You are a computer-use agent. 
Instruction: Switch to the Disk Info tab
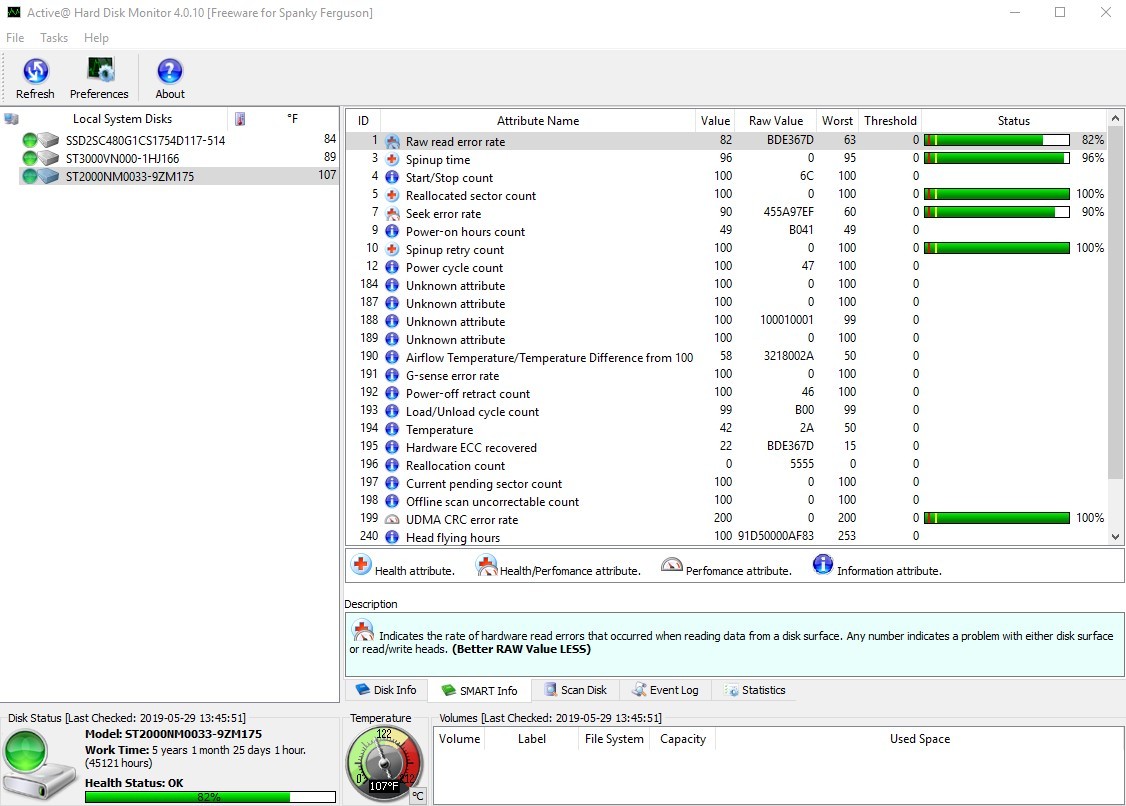pos(386,690)
